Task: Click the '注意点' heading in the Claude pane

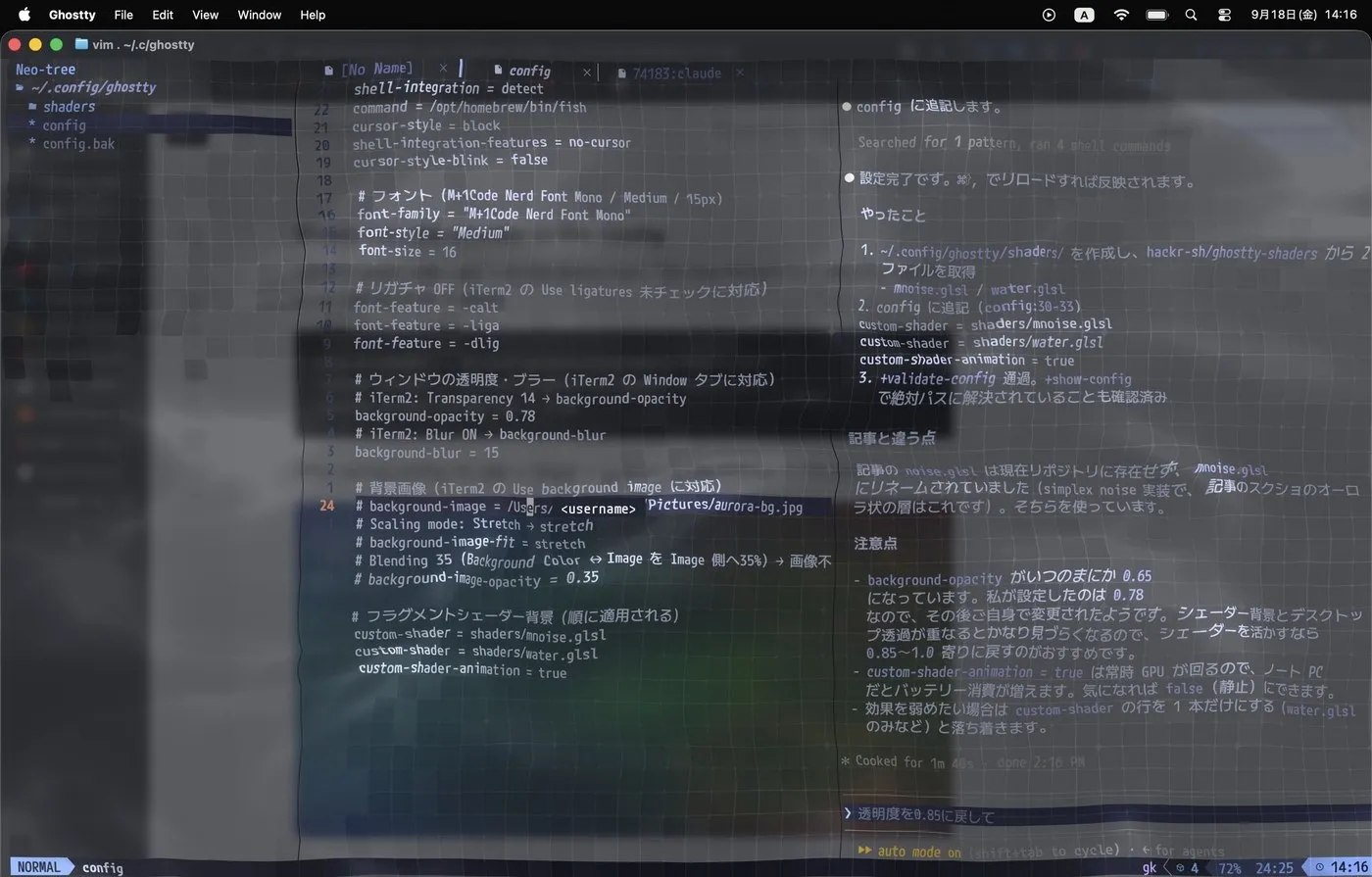Action: click(x=875, y=543)
